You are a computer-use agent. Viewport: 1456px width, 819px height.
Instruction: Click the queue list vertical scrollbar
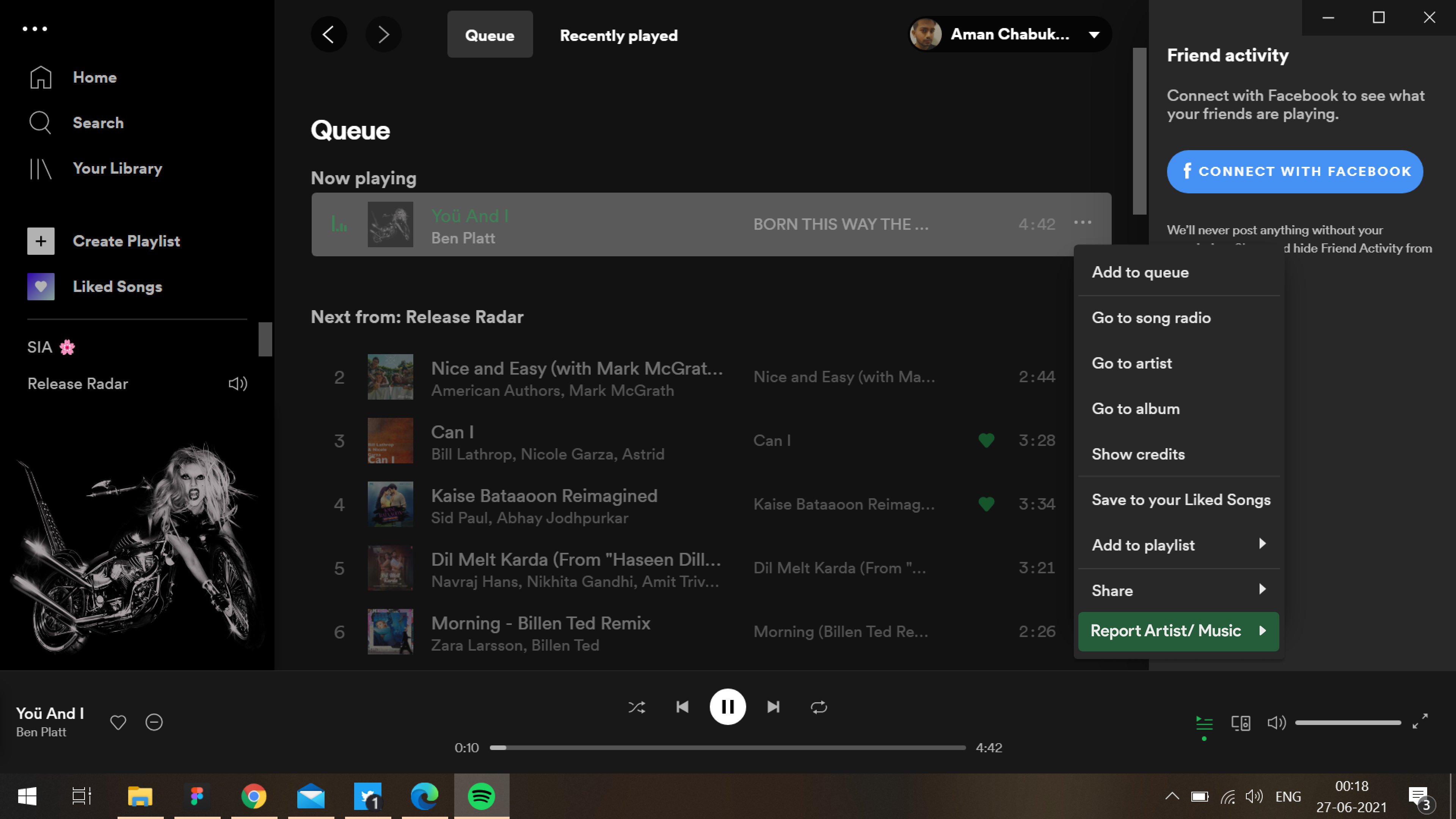1139,131
